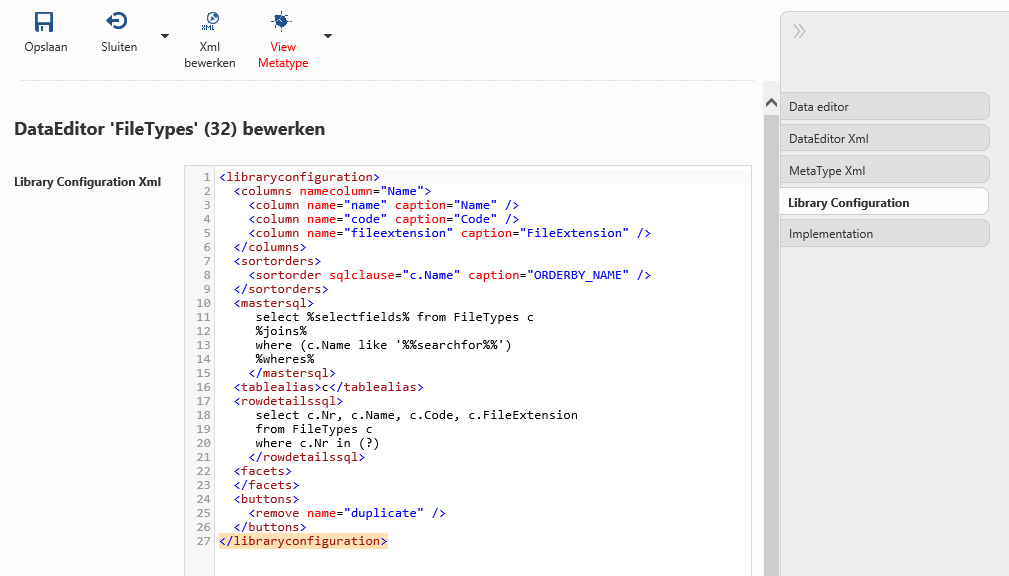Click the Sluiten return-arrow icon

(118, 20)
